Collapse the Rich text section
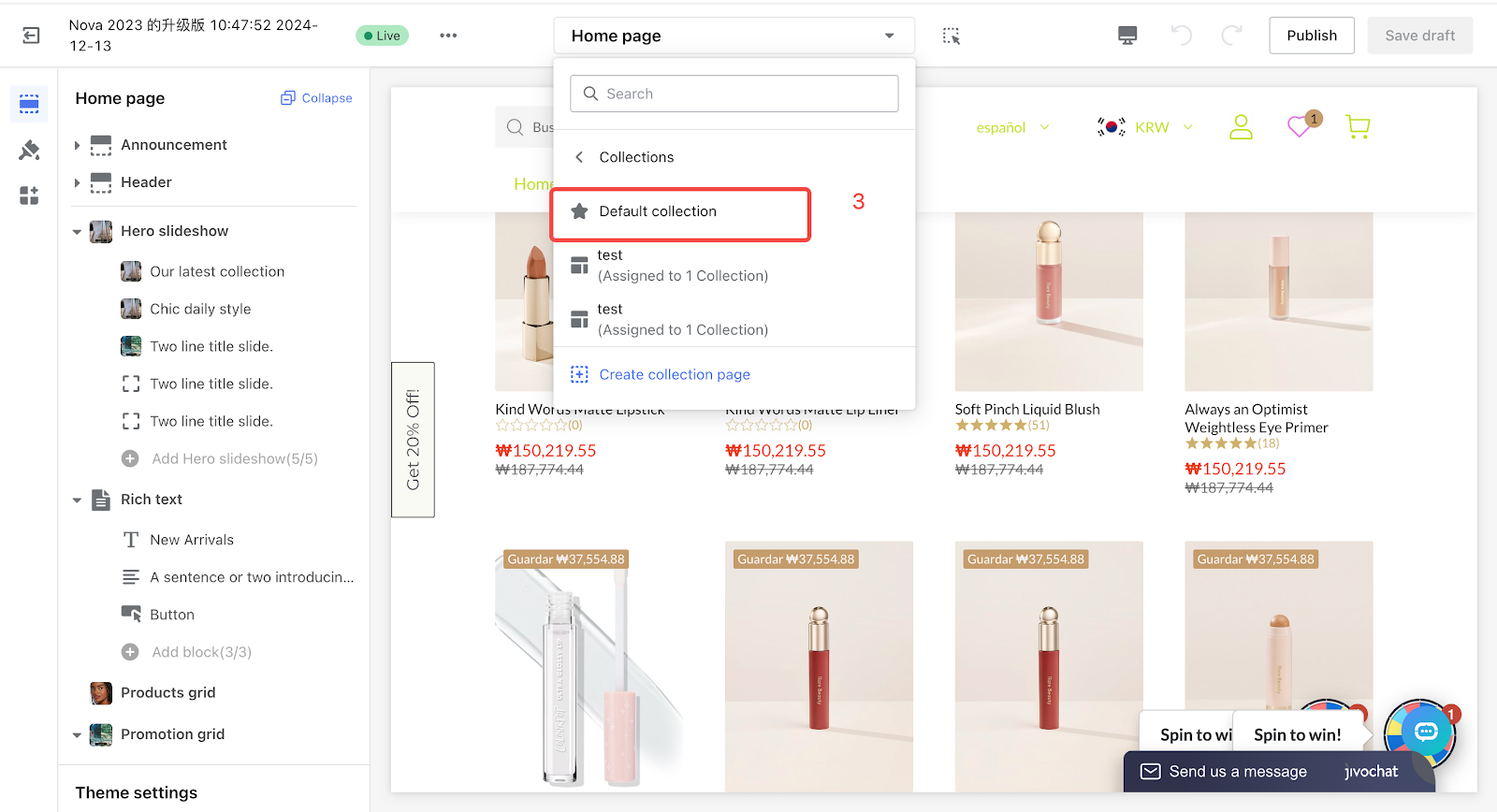The image size is (1497, 812). (77, 500)
